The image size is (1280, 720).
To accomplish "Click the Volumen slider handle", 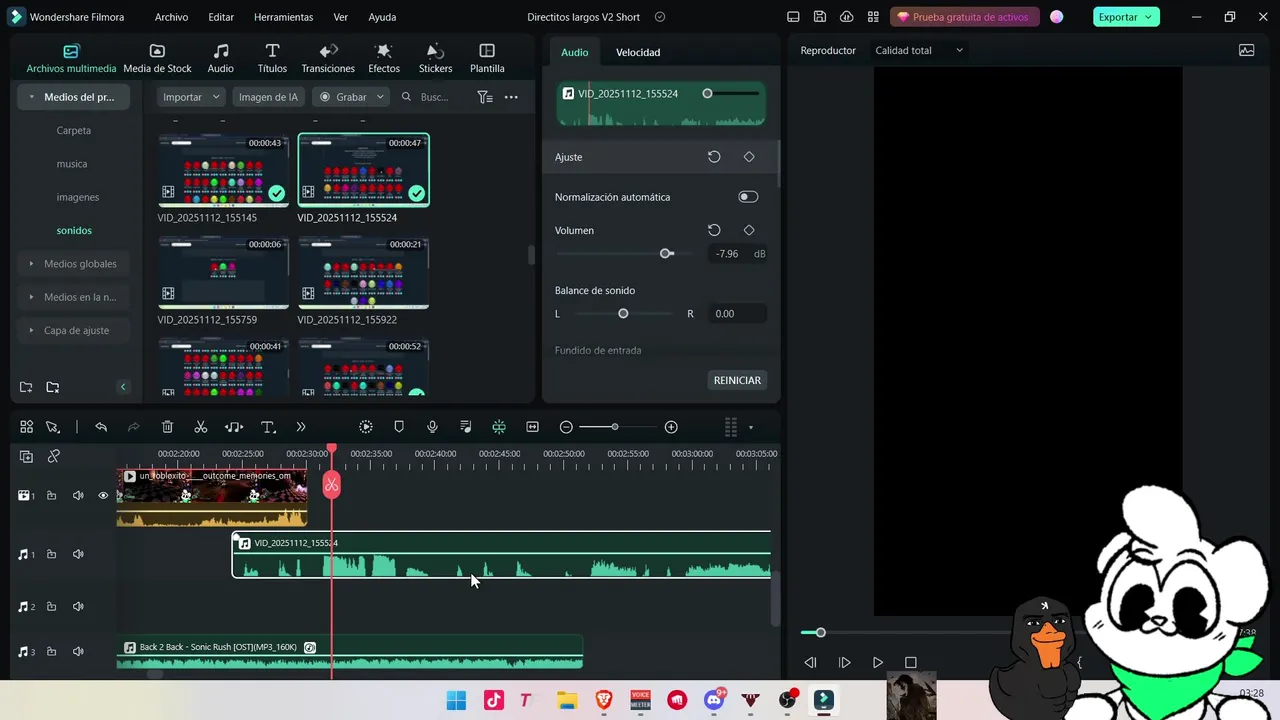I will 666,254.
